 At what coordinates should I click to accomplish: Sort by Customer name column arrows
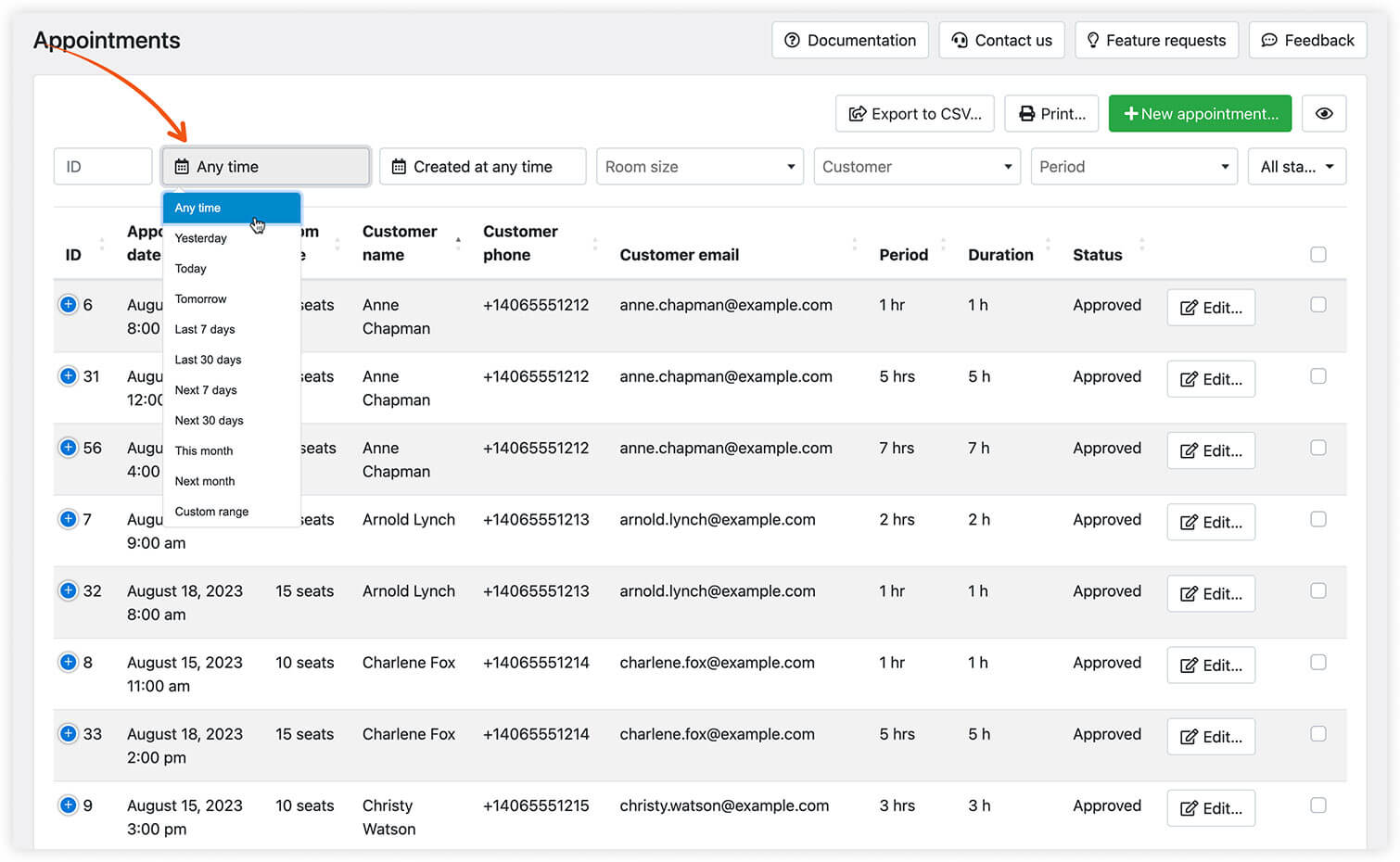(458, 244)
